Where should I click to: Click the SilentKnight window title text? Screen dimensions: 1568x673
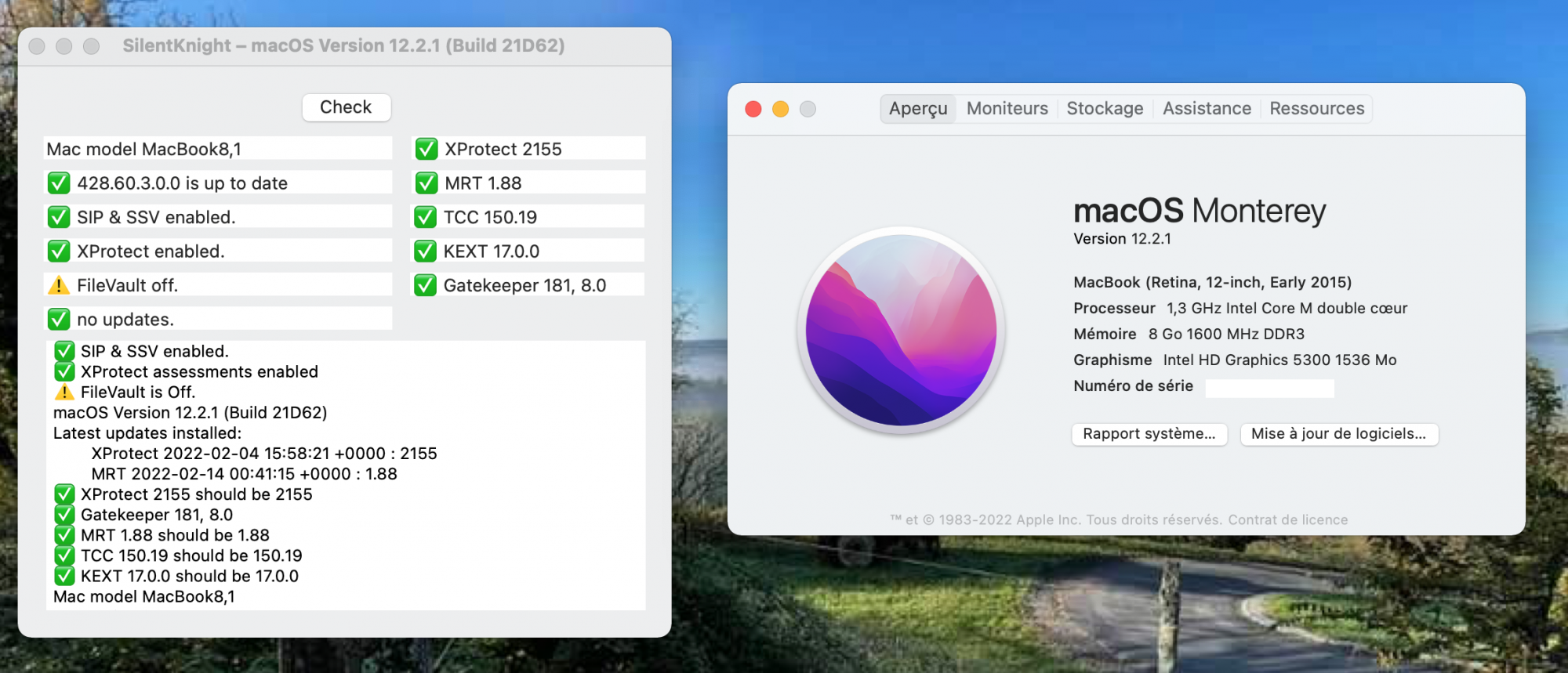pyautogui.click(x=343, y=45)
